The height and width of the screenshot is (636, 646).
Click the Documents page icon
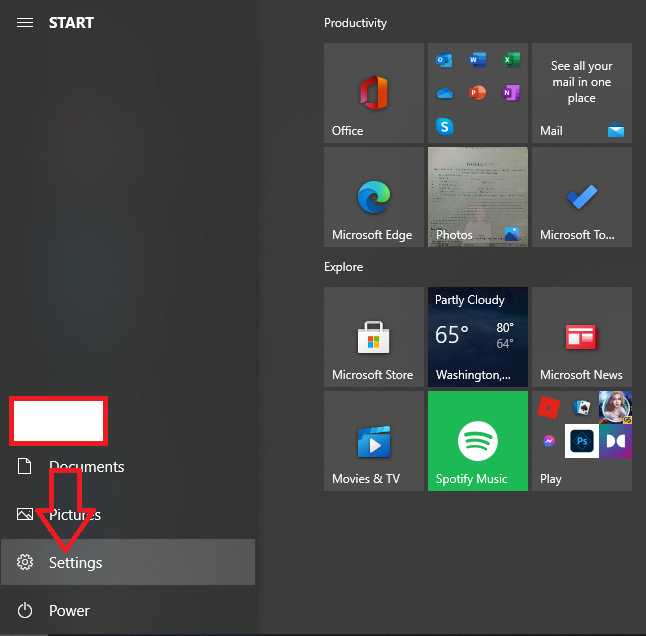tap(24, 466)
